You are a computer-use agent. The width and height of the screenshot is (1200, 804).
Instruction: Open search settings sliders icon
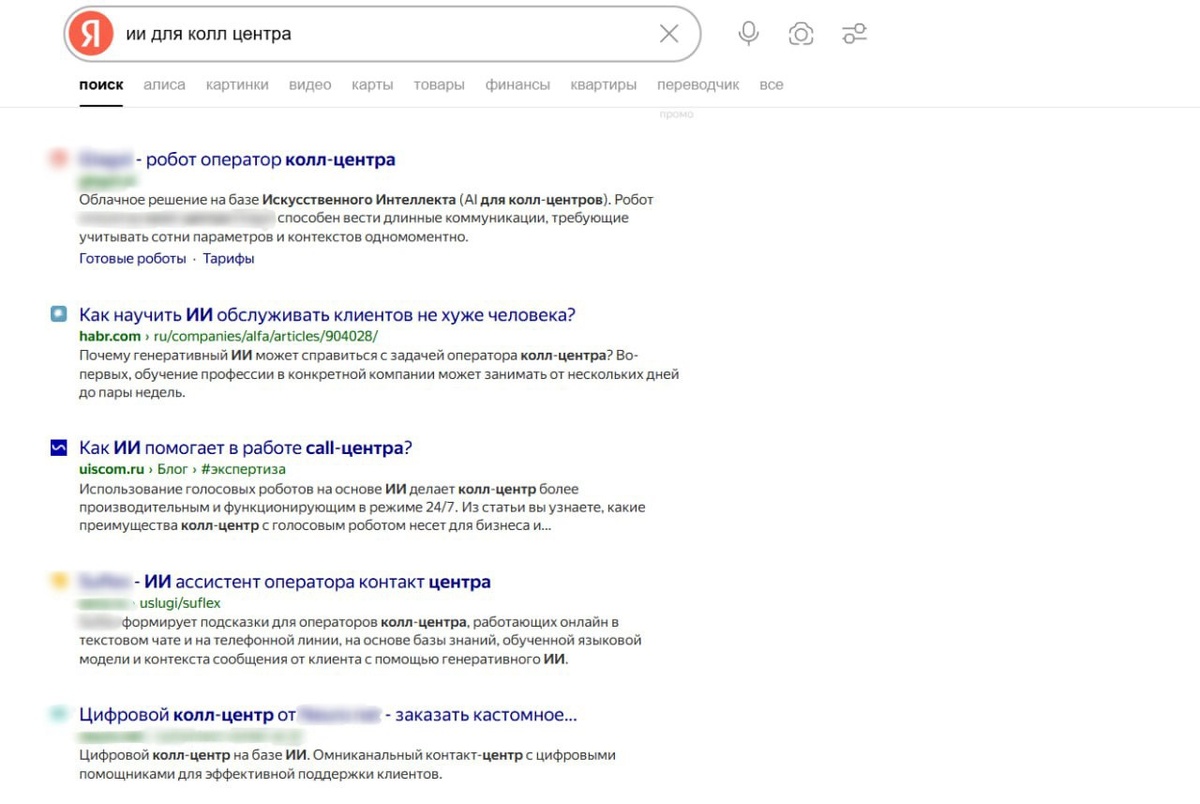[854, 34]
